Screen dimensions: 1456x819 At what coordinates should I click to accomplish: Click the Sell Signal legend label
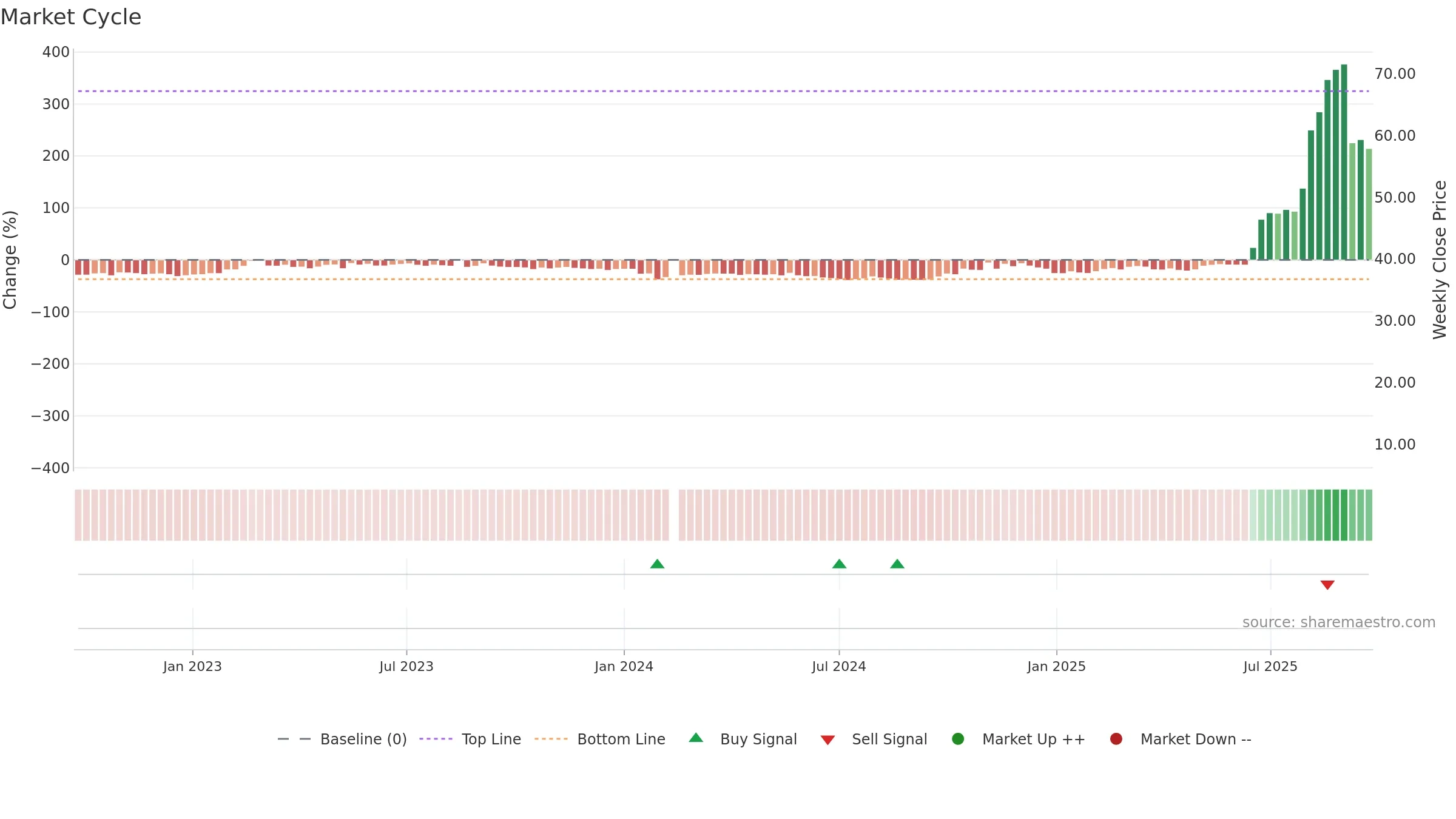pyautogui.click(x=889, y=739)
